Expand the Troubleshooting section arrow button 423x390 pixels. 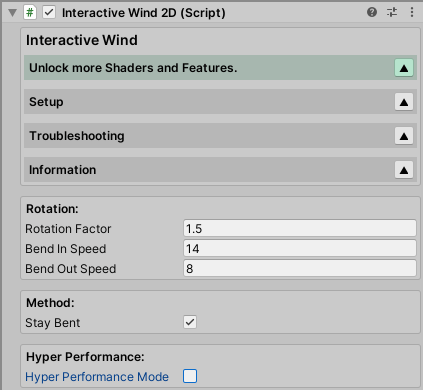tap(404, 136)
